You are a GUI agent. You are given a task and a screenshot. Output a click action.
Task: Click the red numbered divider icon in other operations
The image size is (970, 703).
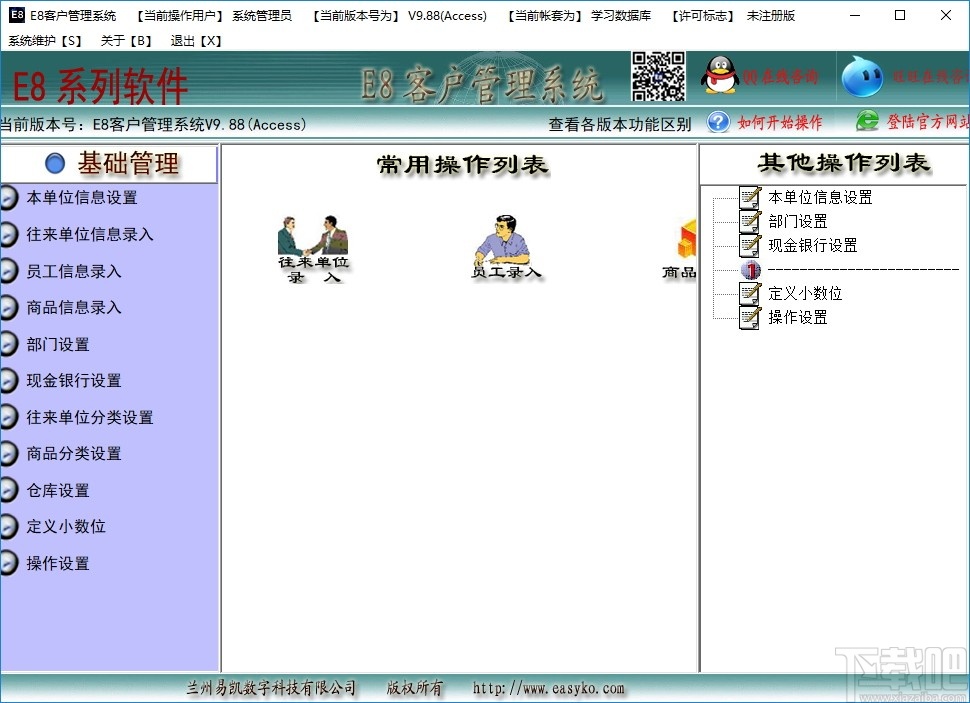pos(751,270)
